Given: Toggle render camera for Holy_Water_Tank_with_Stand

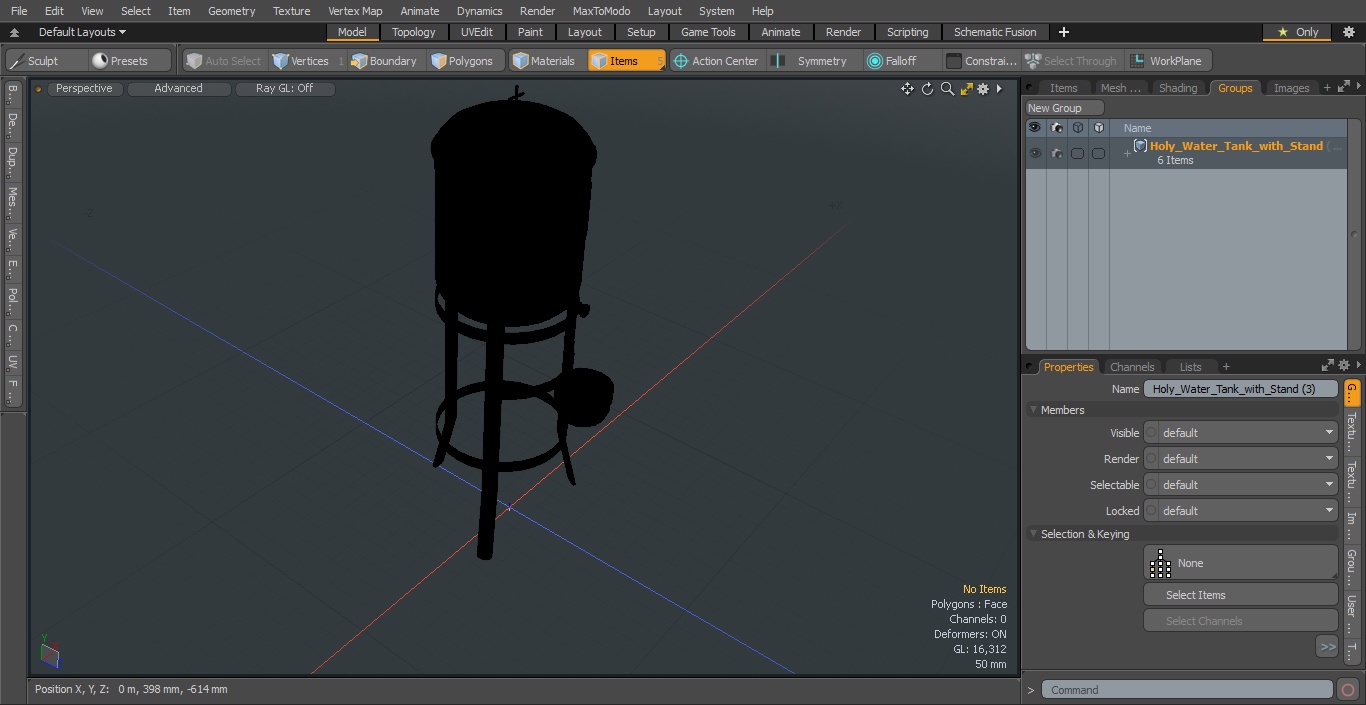Looking at the screenshot, I should pos(1056,154).
